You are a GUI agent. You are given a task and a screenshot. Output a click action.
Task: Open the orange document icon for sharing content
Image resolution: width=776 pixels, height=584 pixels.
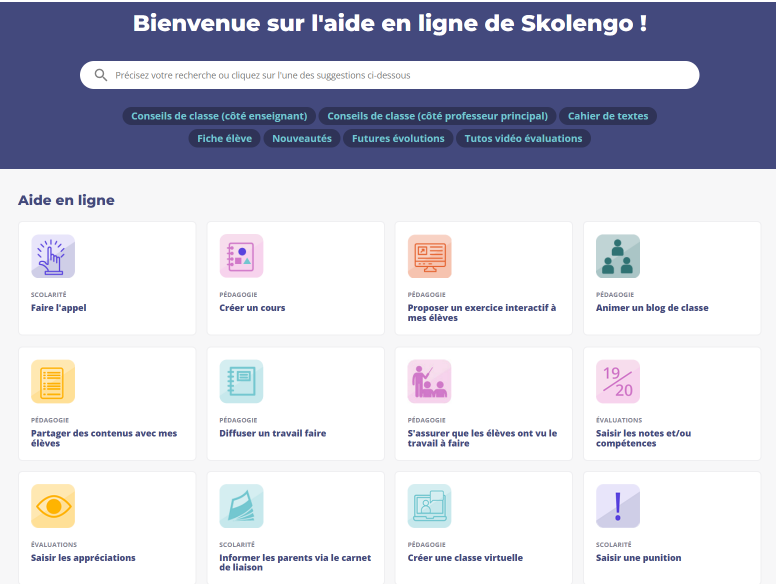[53, 381]
